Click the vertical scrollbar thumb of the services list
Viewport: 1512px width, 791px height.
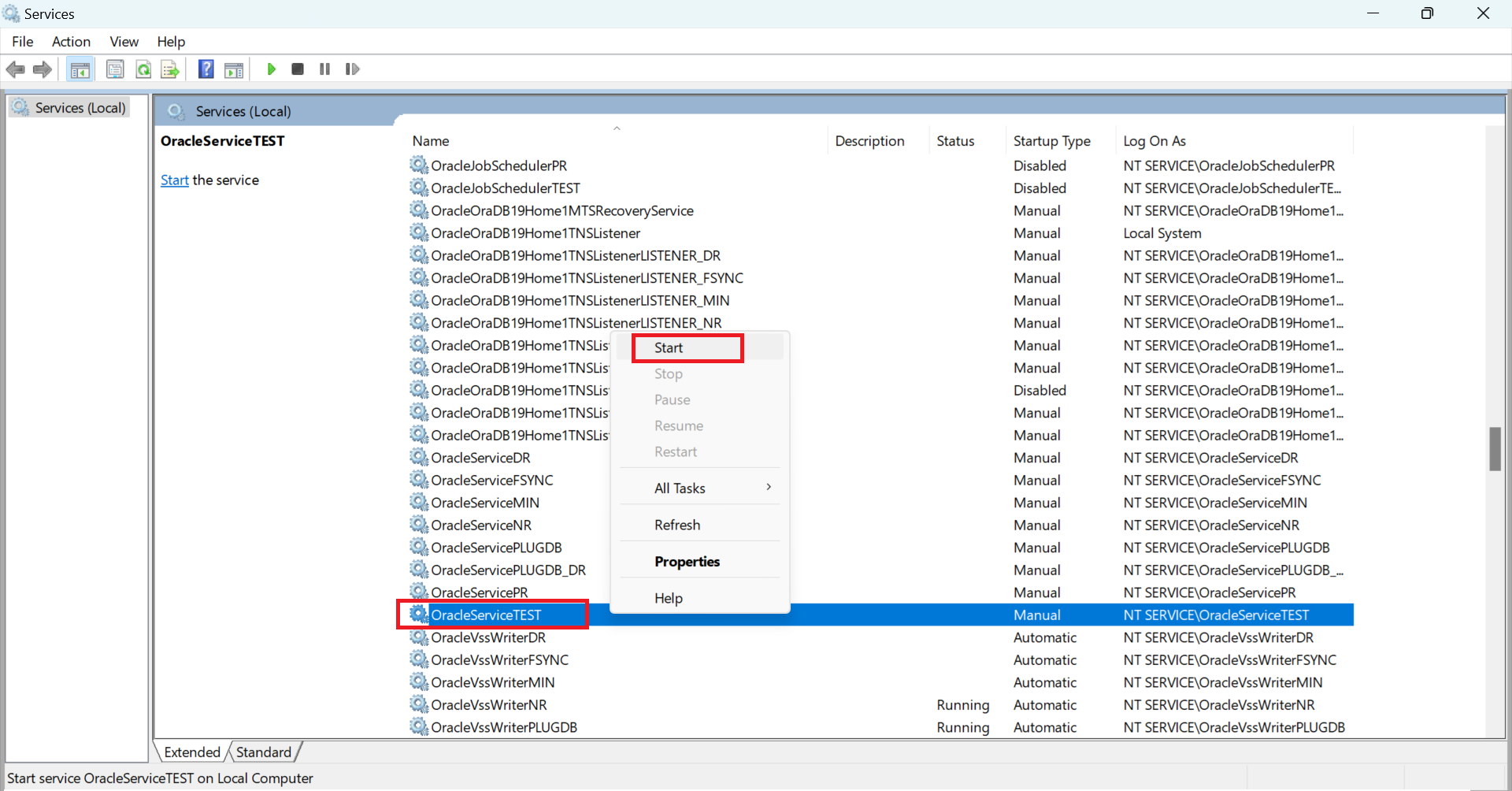tap(1495, 449)
